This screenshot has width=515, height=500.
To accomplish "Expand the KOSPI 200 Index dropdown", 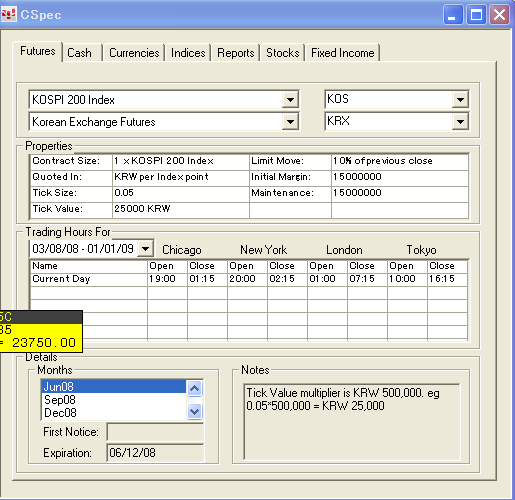I will 290,99.
